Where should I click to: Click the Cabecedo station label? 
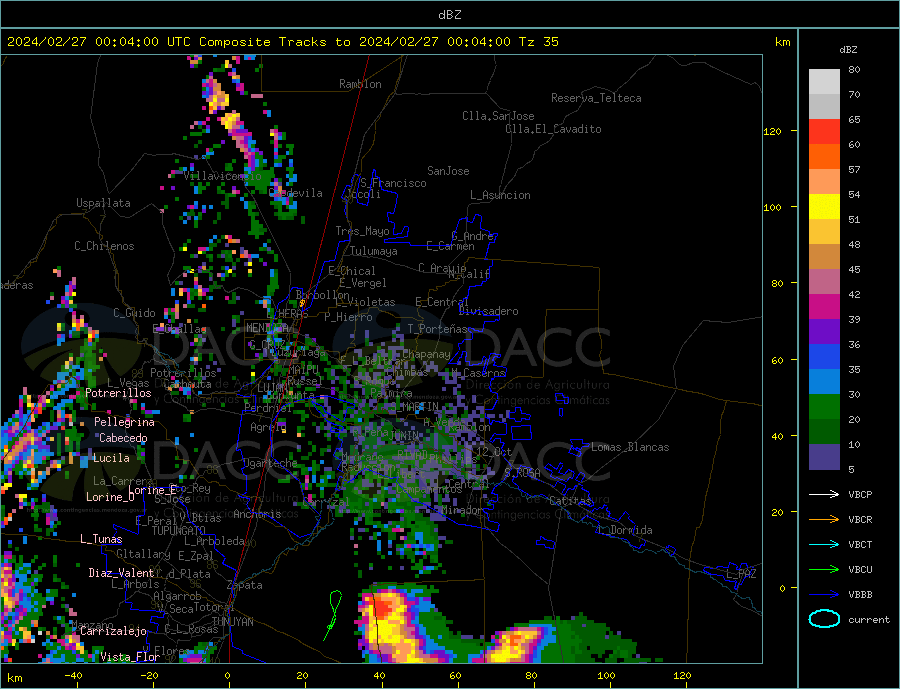(123, 438)
